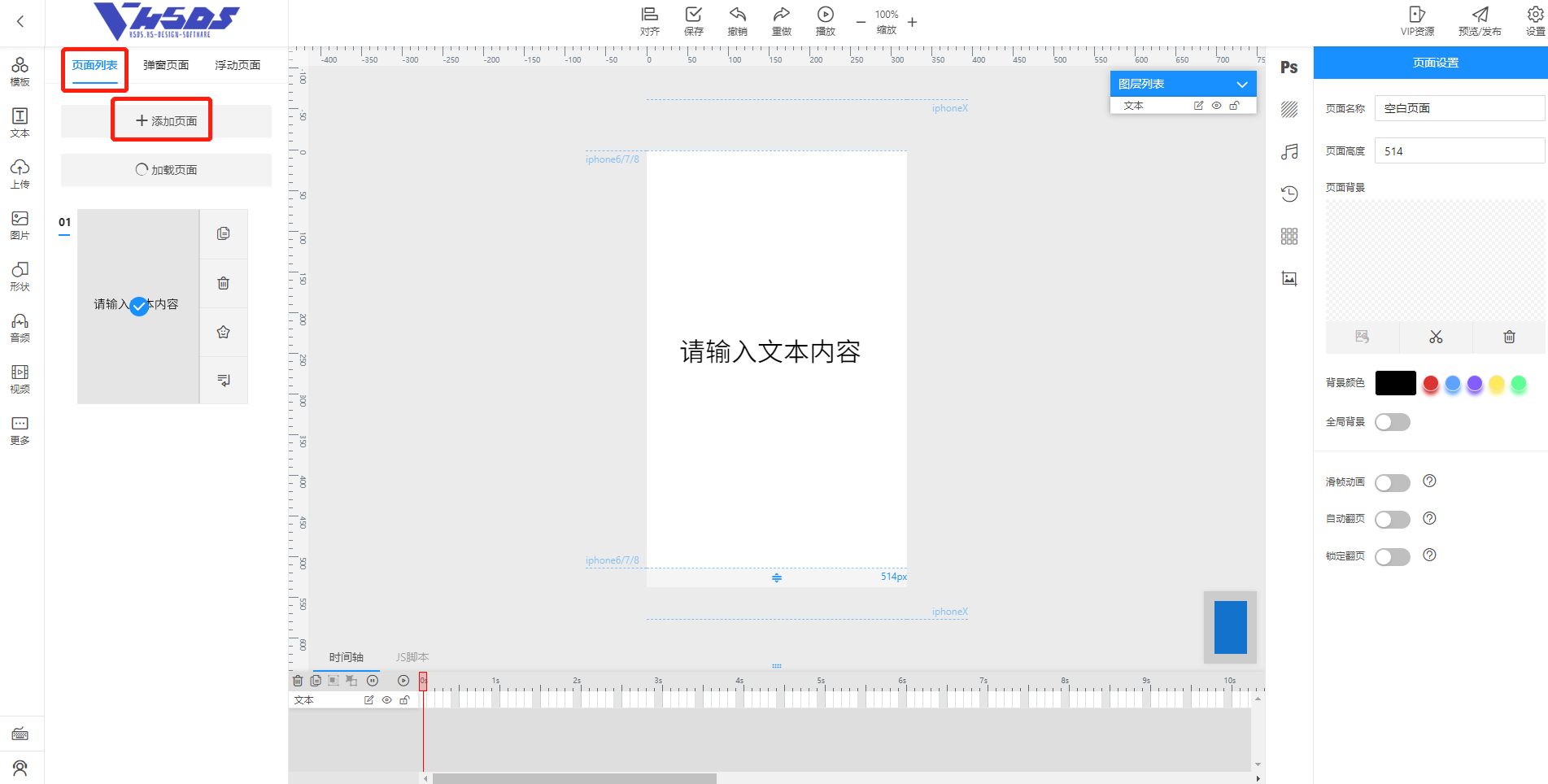Collapse the 图层列表 layer list chevron
Screen dimensions: 1548x784
point(1242,85)
